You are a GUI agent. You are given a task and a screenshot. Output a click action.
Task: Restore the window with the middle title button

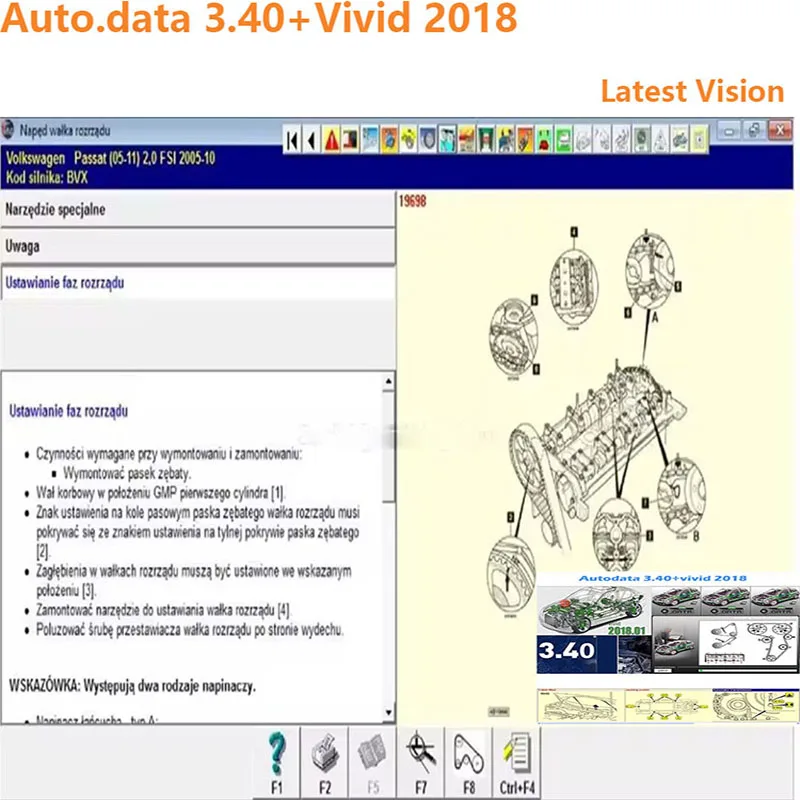pos(753,131)
